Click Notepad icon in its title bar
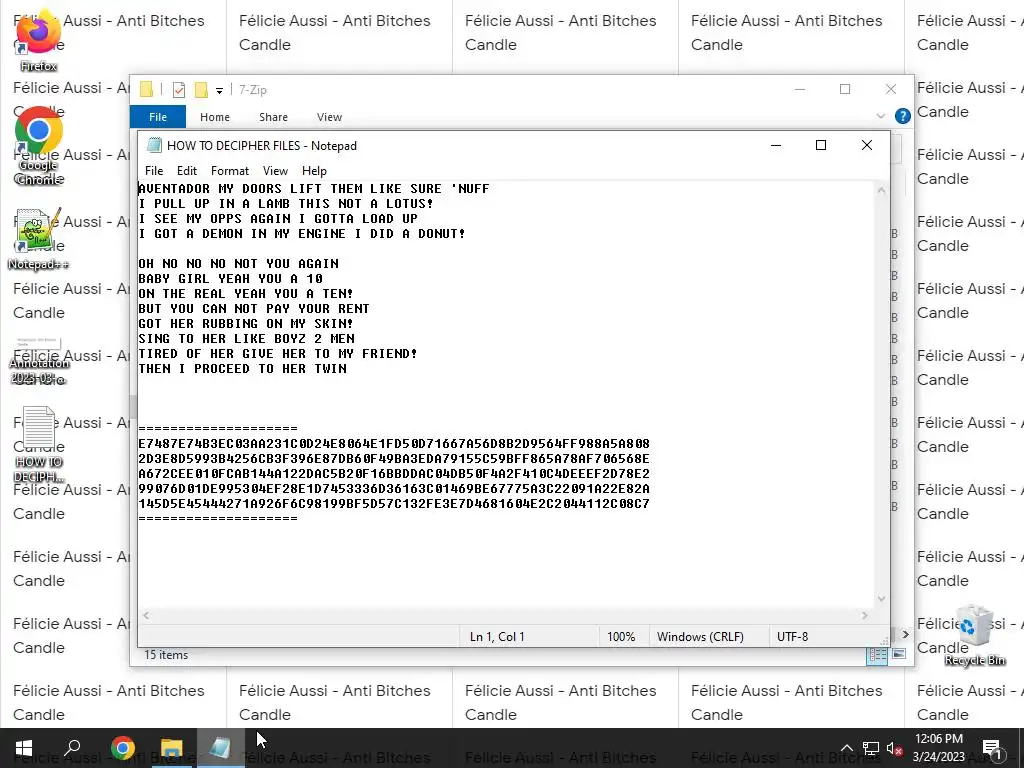This screenshot has width=1024, height=768. tap(154, 145)
